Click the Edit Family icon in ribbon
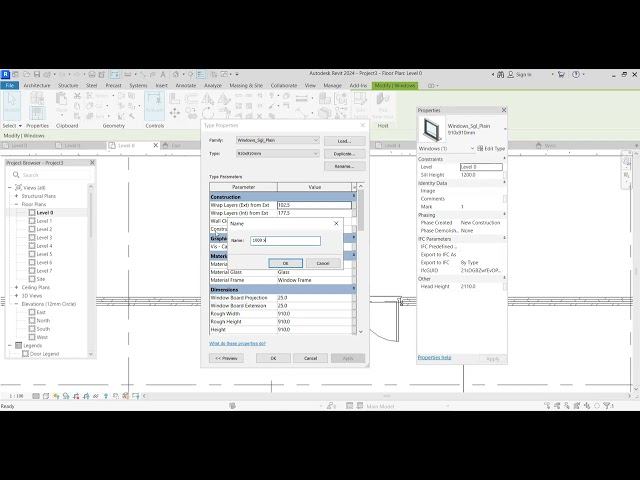Screen dimensions: 640x480 (x=360, y=105)
